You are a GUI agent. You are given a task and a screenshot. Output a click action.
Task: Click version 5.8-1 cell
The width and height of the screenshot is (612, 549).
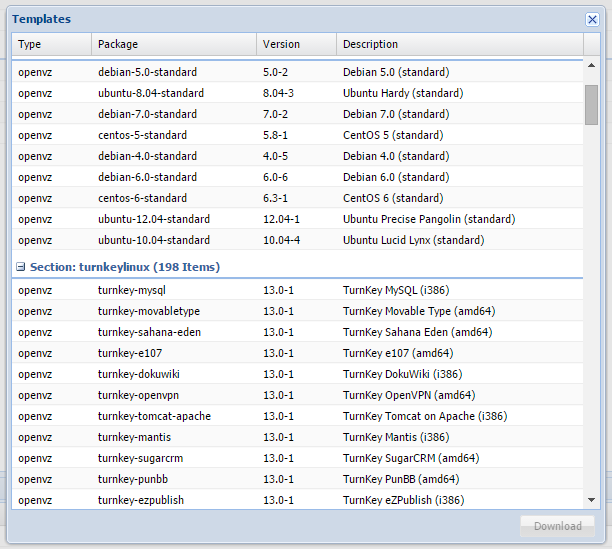click(275, 135)
